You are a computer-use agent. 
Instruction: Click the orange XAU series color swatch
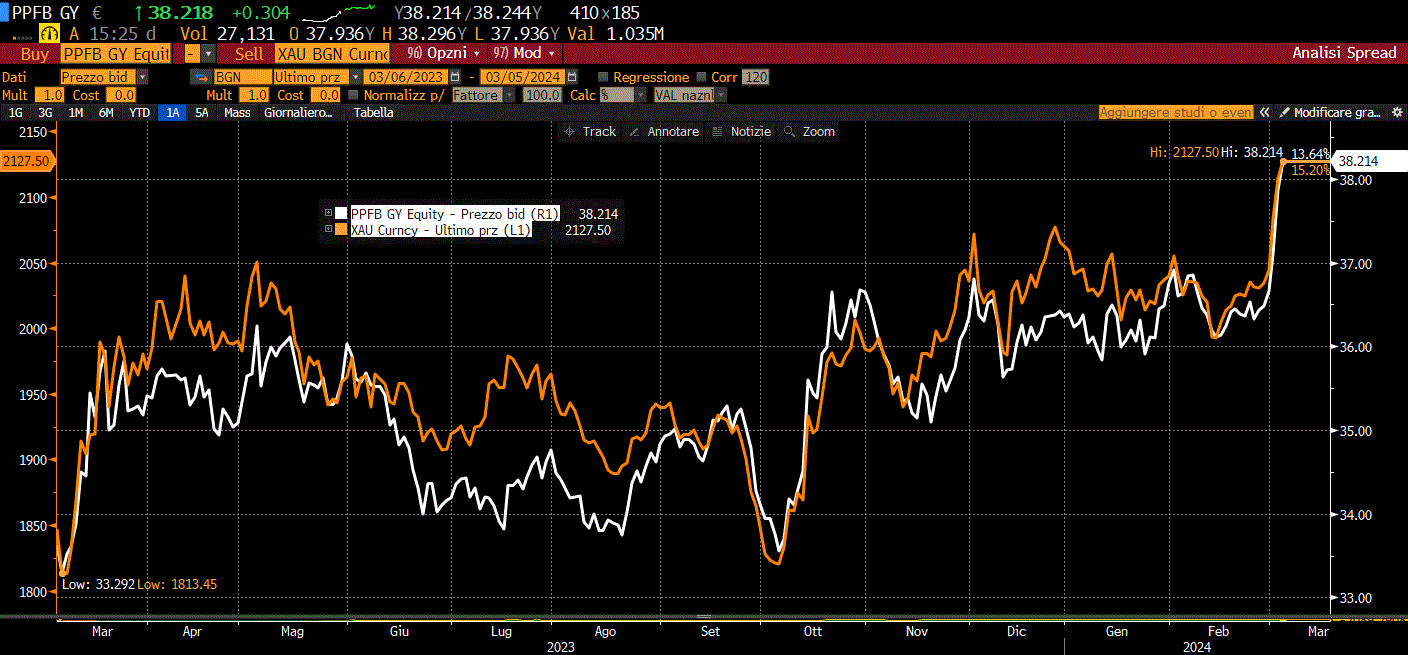[341, 230]
